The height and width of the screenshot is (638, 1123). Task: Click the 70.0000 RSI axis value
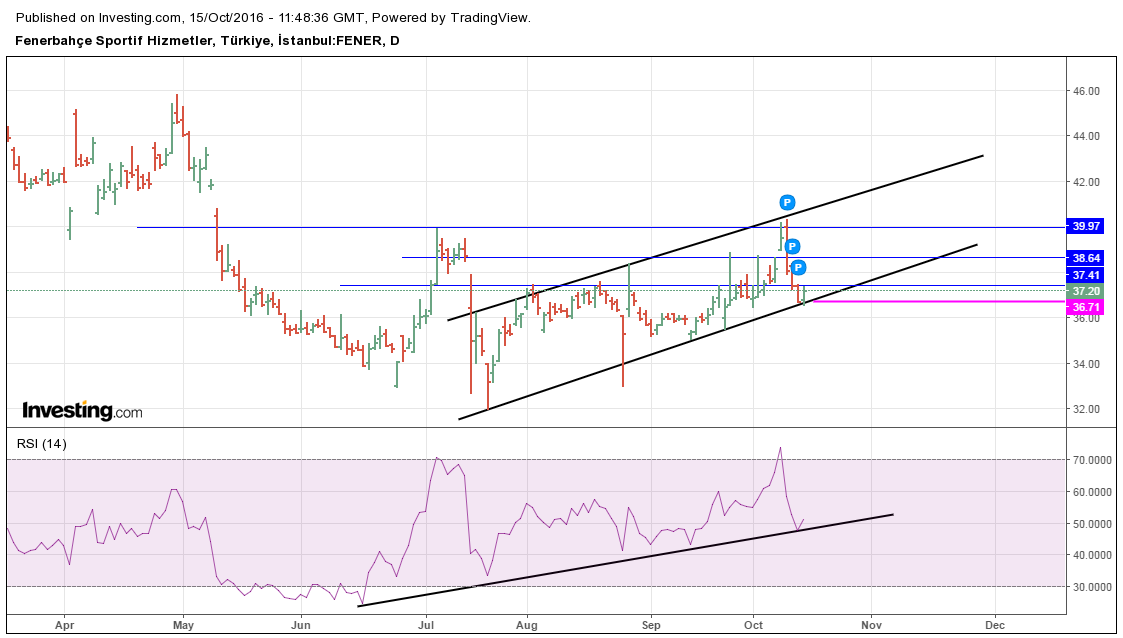coord(1091,460)
